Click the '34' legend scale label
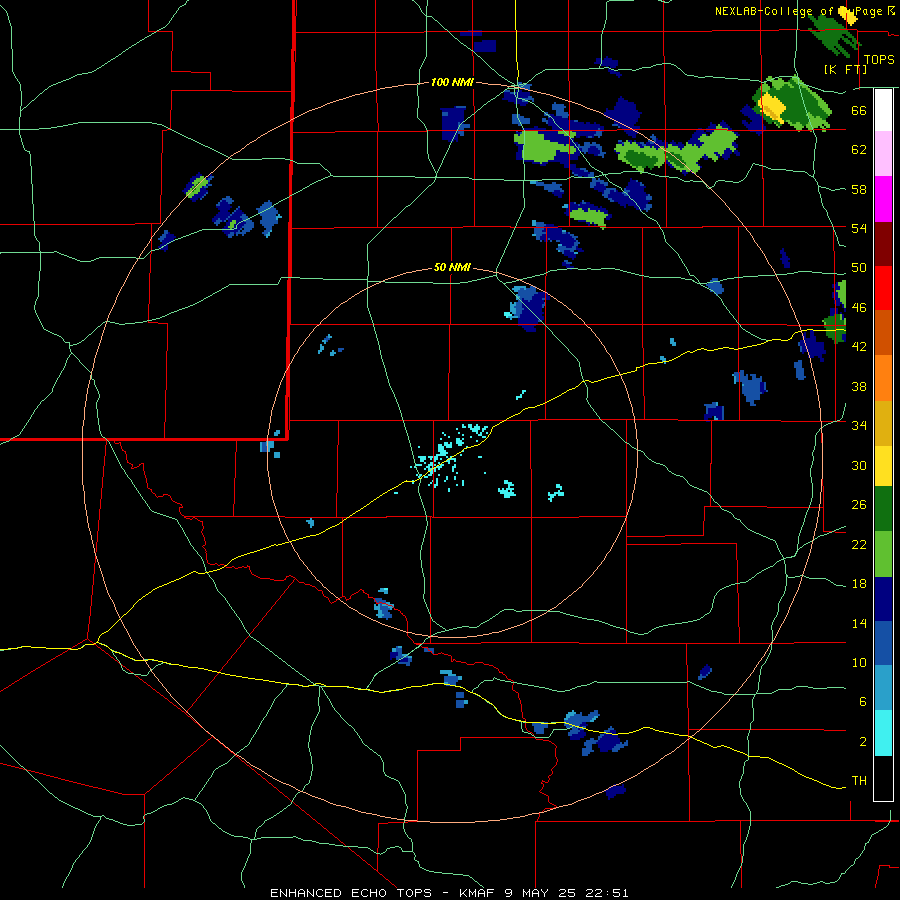900x900 pixels. 859,426
